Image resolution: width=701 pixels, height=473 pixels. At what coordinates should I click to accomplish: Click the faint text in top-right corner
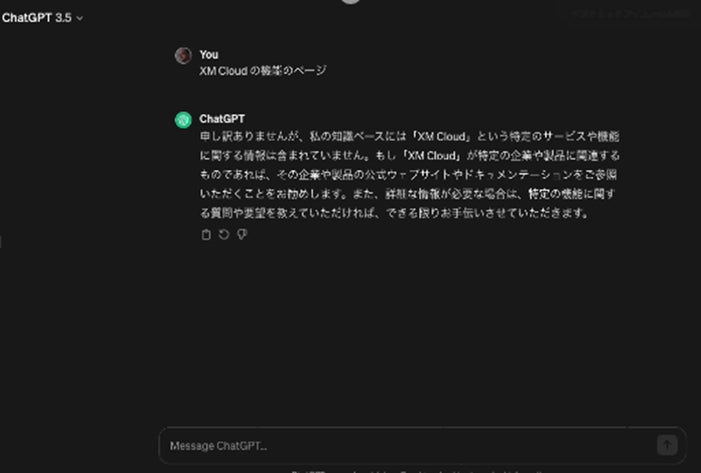[631, 14]
